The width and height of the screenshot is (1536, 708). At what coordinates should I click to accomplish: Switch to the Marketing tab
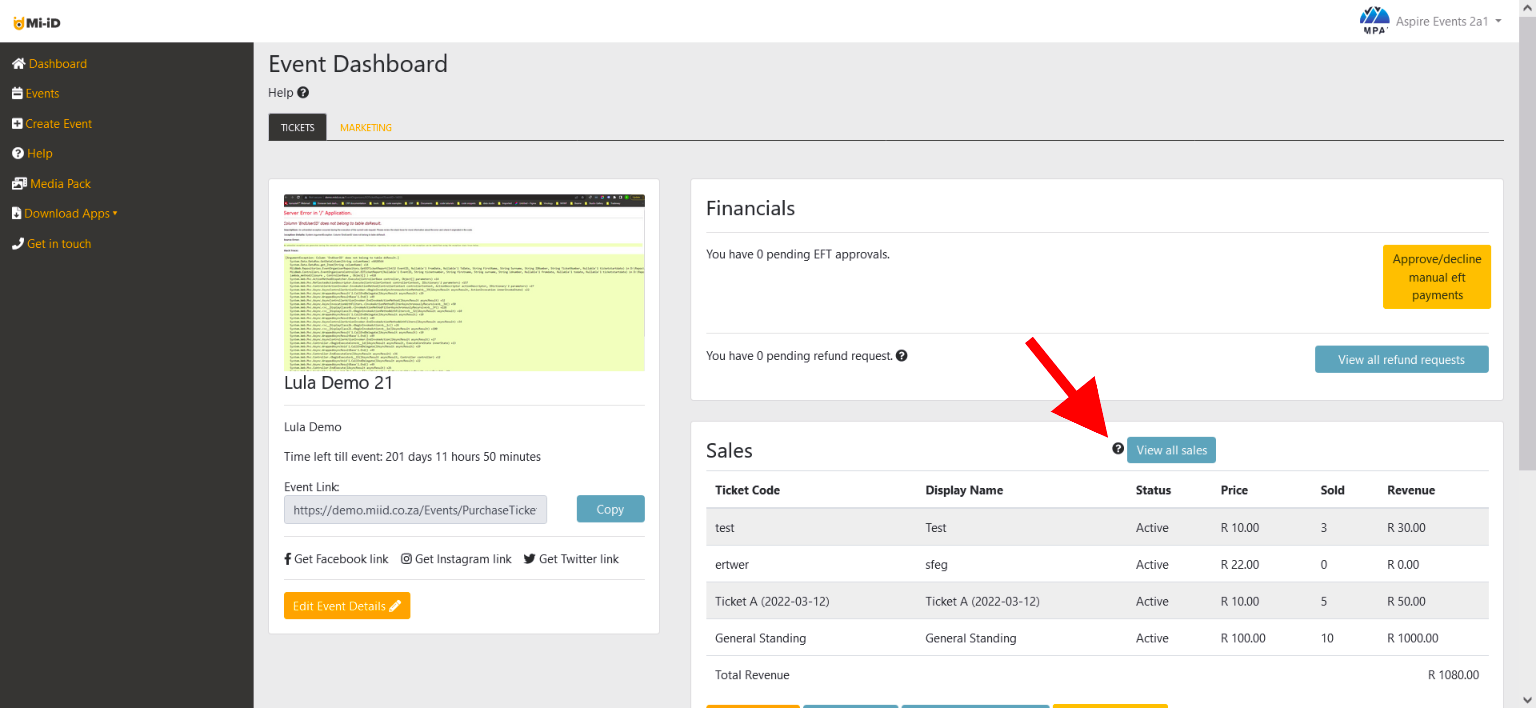click(x=366, y=128)
